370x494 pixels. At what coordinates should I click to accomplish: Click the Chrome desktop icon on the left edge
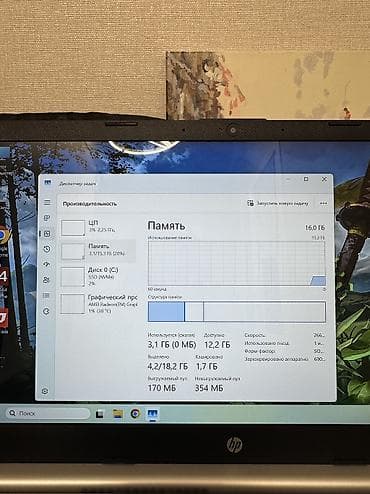tap(3, 234)
